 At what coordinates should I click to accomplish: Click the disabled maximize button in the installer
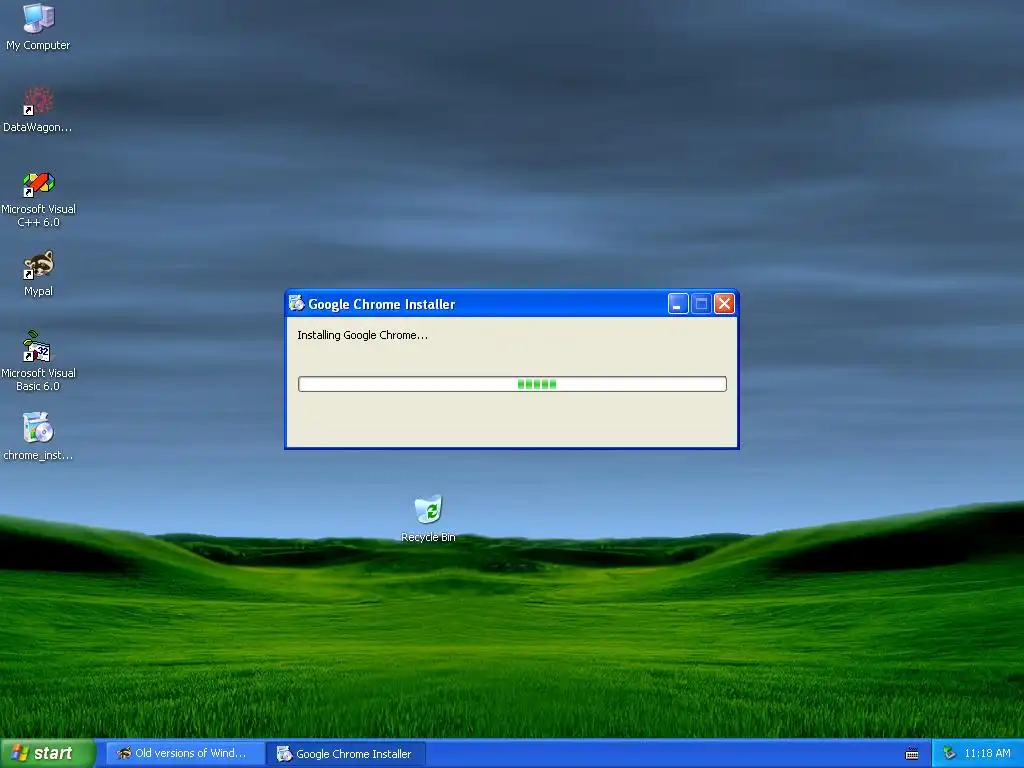pos(701,304)
